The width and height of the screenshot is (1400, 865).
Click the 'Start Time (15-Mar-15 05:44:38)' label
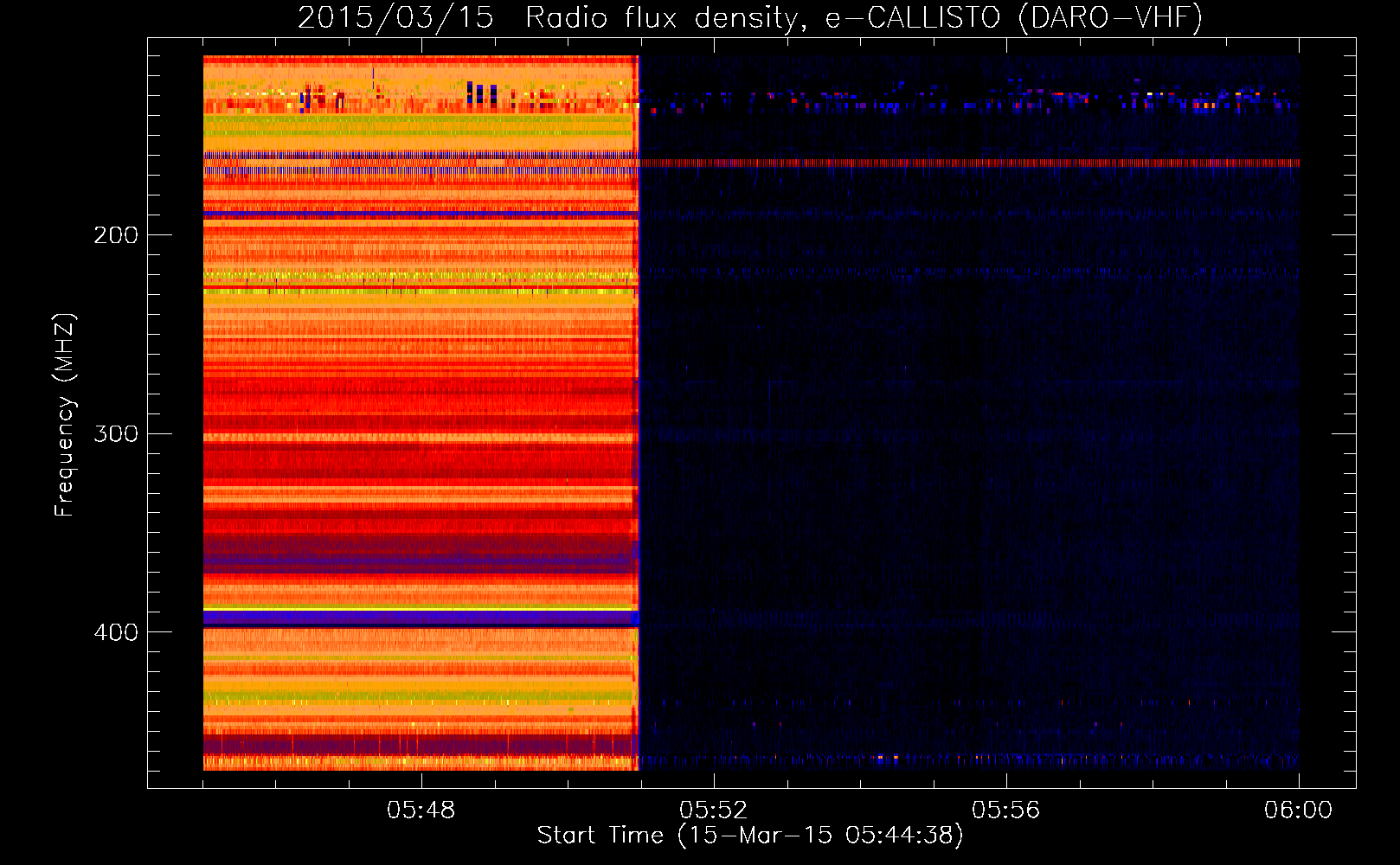click(750, 836)
